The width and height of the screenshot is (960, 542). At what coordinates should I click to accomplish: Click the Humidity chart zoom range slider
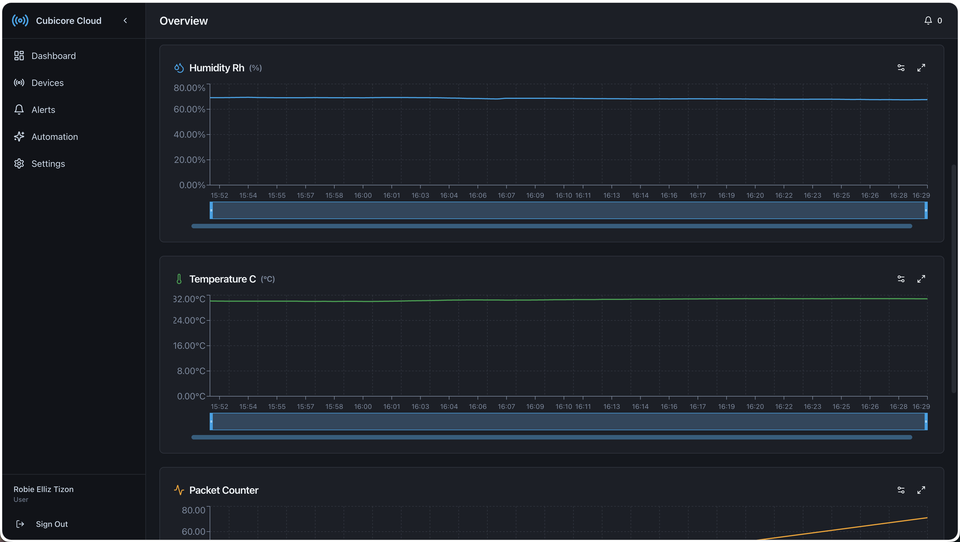pos(569,210)
